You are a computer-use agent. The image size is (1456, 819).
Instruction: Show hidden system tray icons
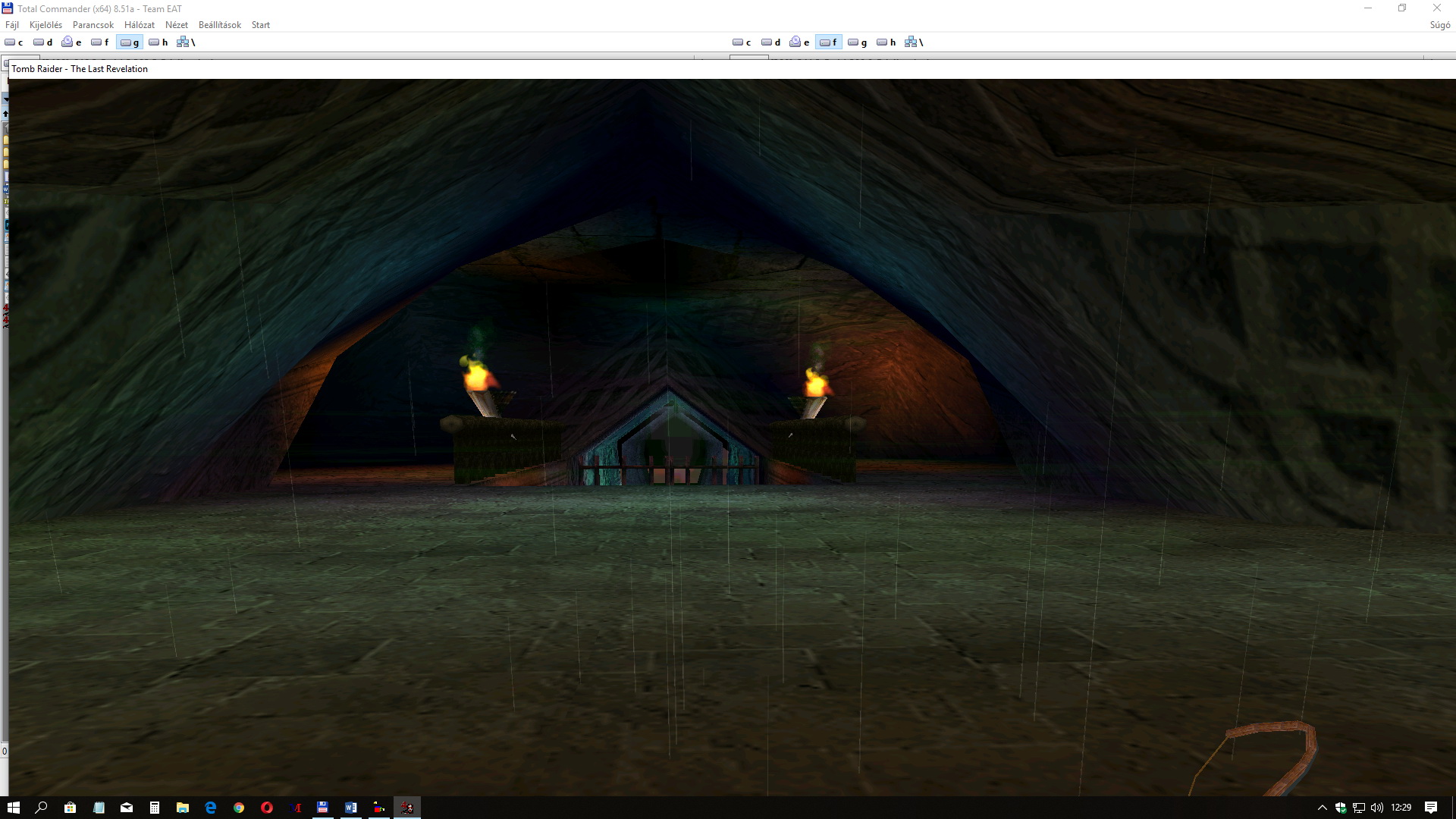1322,808
